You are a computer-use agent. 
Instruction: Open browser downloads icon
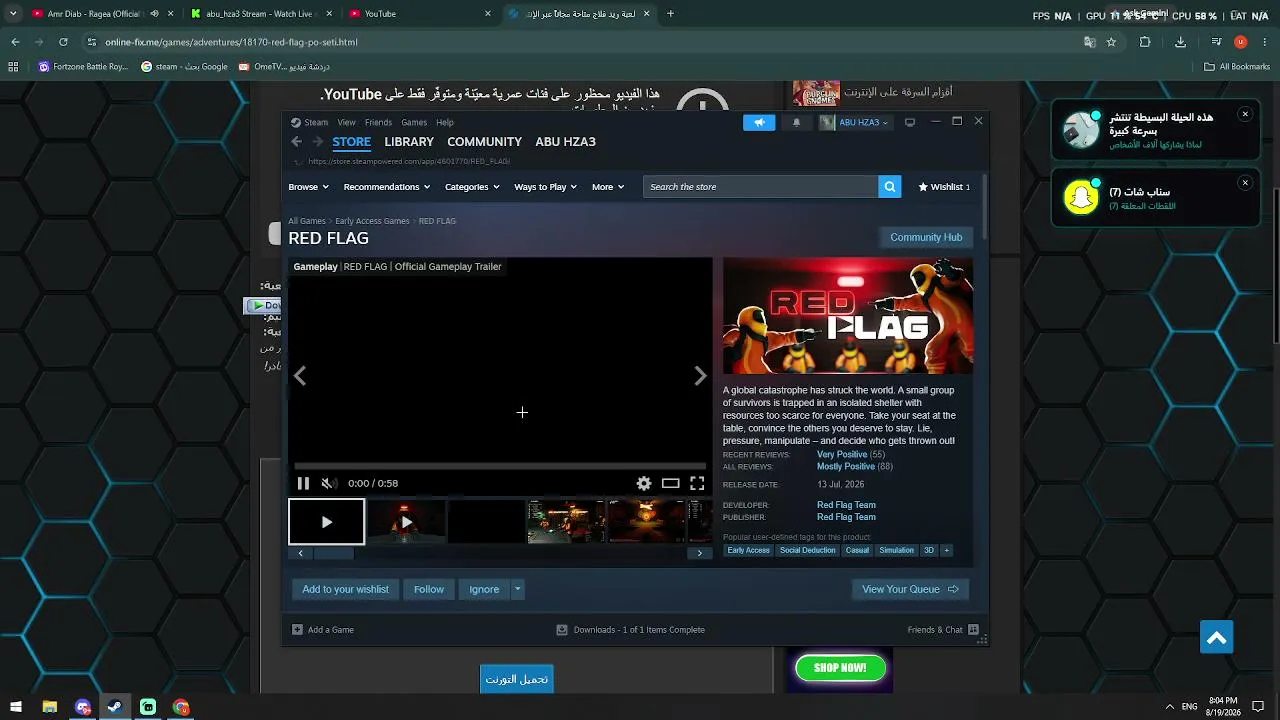pos(1180,42)
